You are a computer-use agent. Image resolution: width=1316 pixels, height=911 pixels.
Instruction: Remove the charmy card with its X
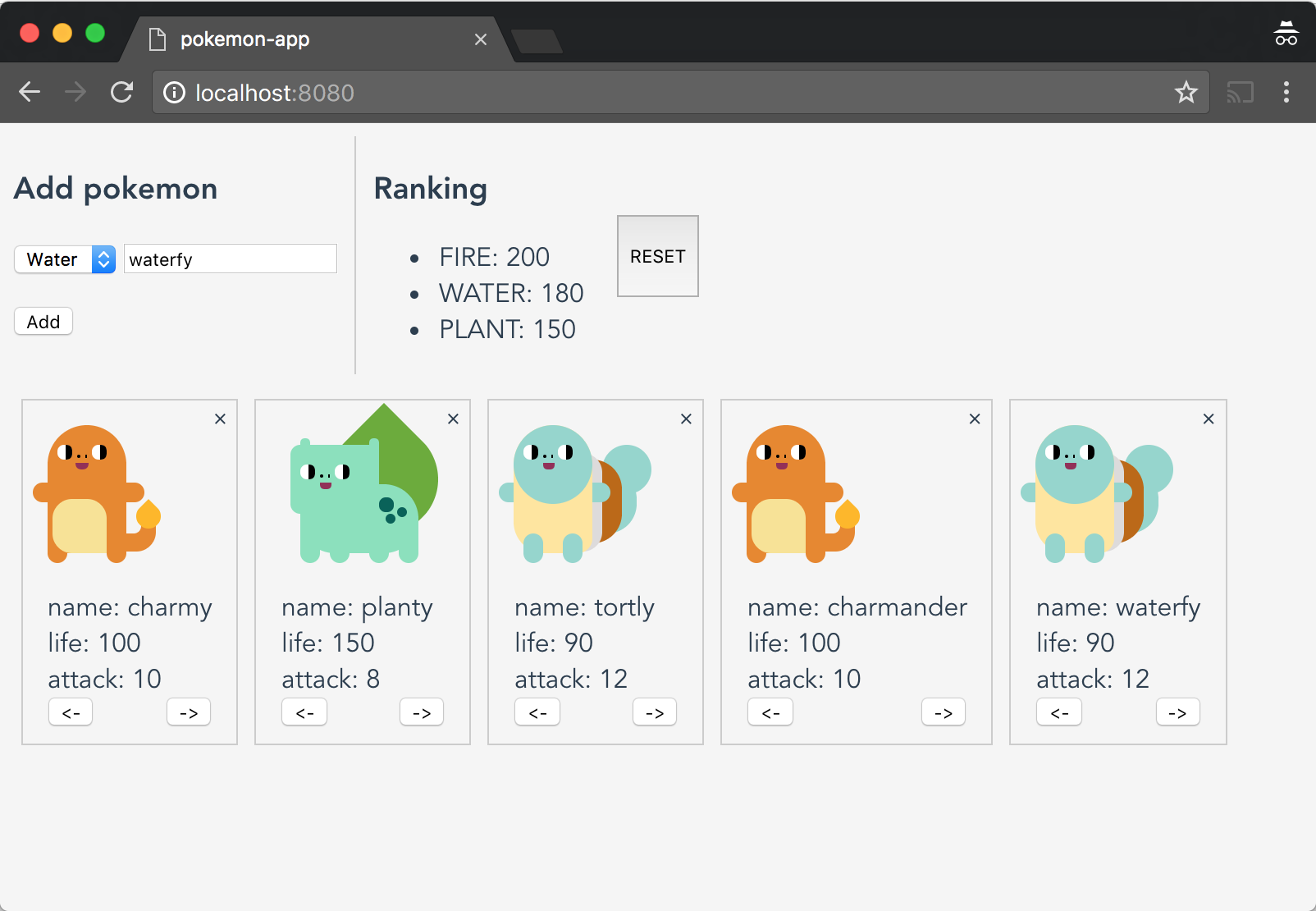click(220, 419)
